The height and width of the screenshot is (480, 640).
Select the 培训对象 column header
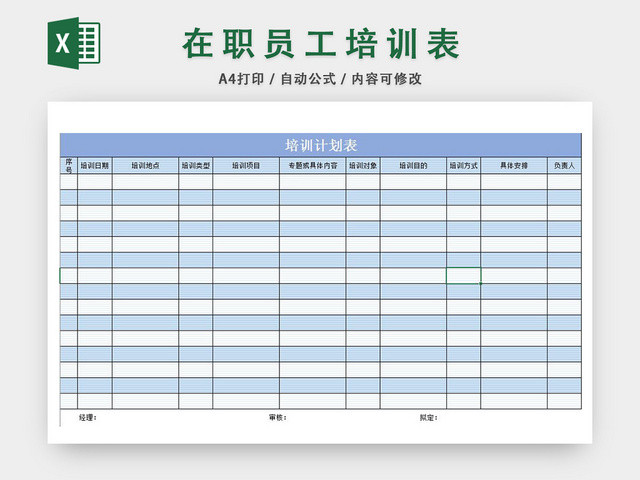[363, 166]
